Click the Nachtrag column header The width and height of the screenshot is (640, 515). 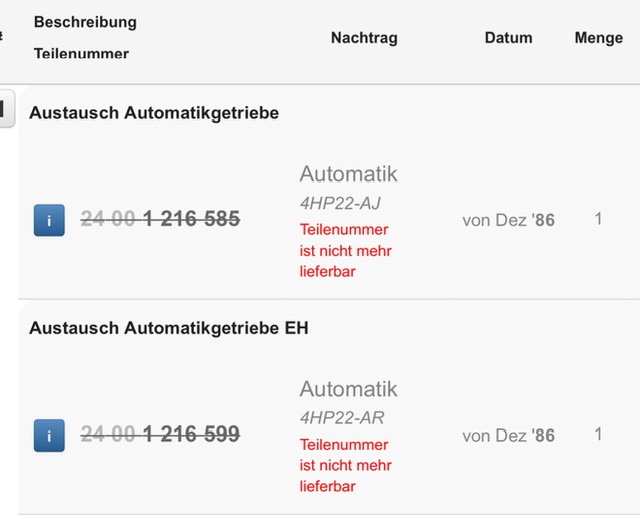(x=364, y=38)
